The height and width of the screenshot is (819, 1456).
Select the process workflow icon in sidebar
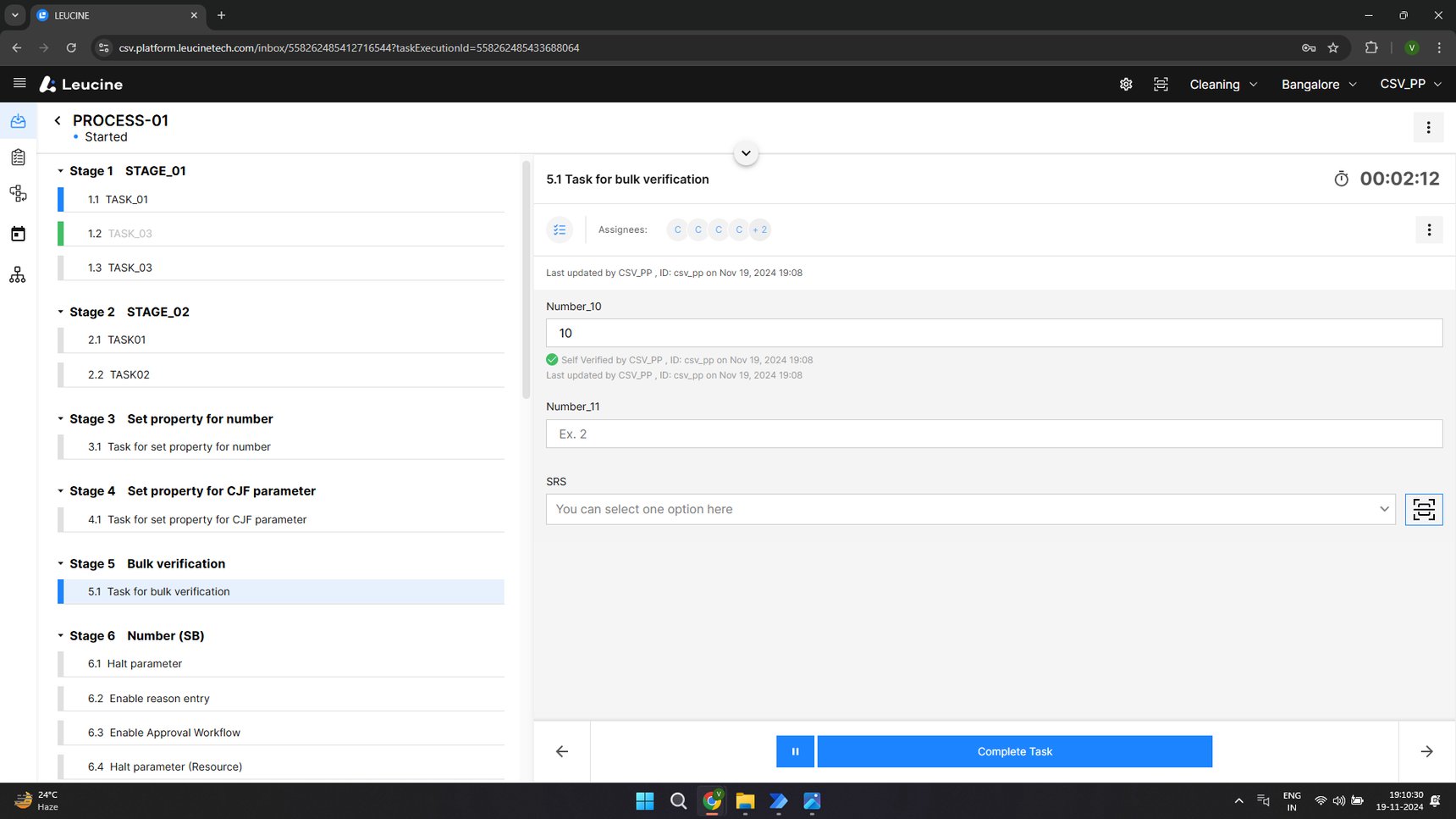click(x=19, y=193)
